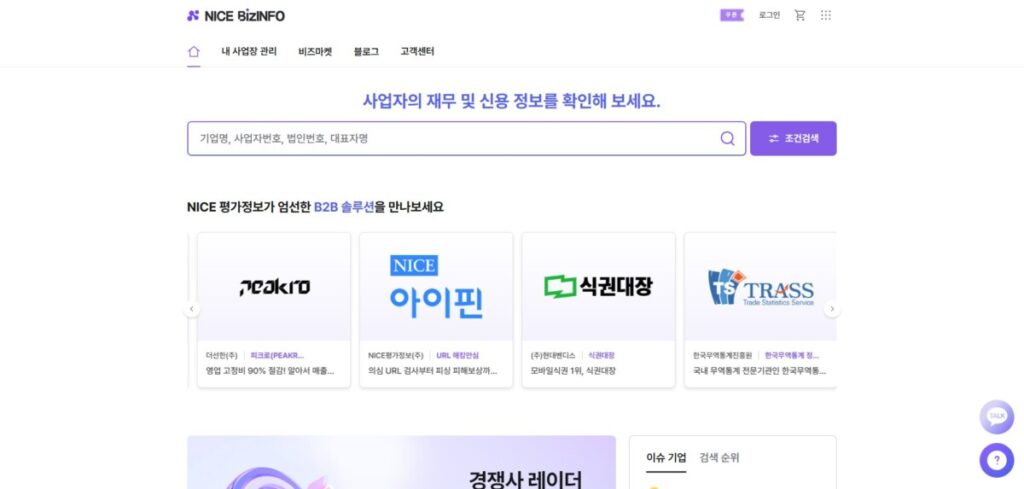Click 로그인 link in header
The image size is (1024, 489).
click(769, 15)
